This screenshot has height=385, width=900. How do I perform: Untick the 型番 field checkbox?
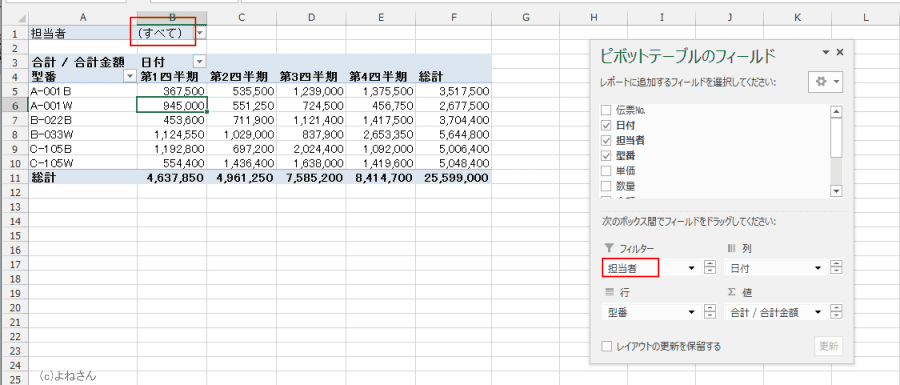tap(606, 155)
